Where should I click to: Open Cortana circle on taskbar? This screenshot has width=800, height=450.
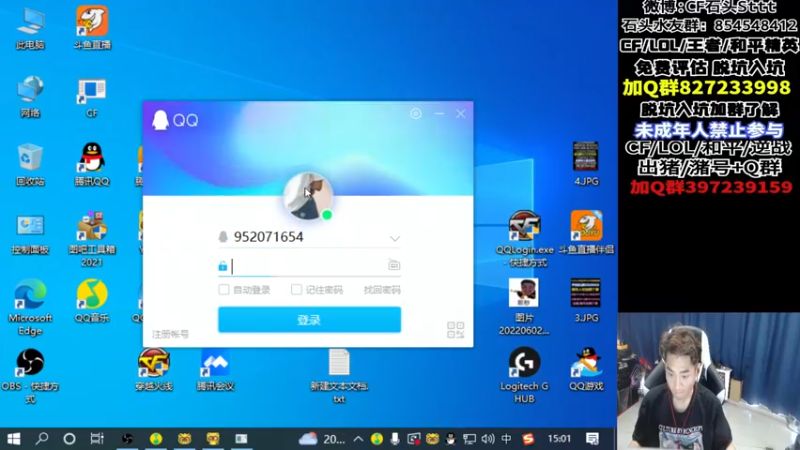pos(69,439)
